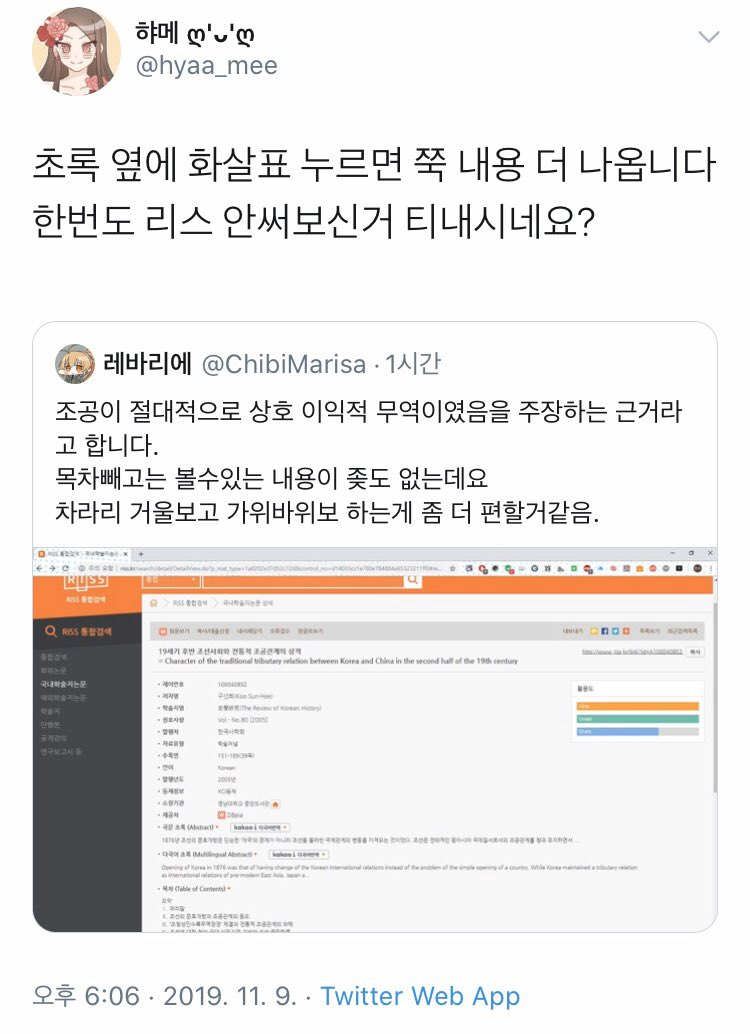Click the home icon in the RISS breadcrumb
The image size is (750, 1034).
pos(154,603)
